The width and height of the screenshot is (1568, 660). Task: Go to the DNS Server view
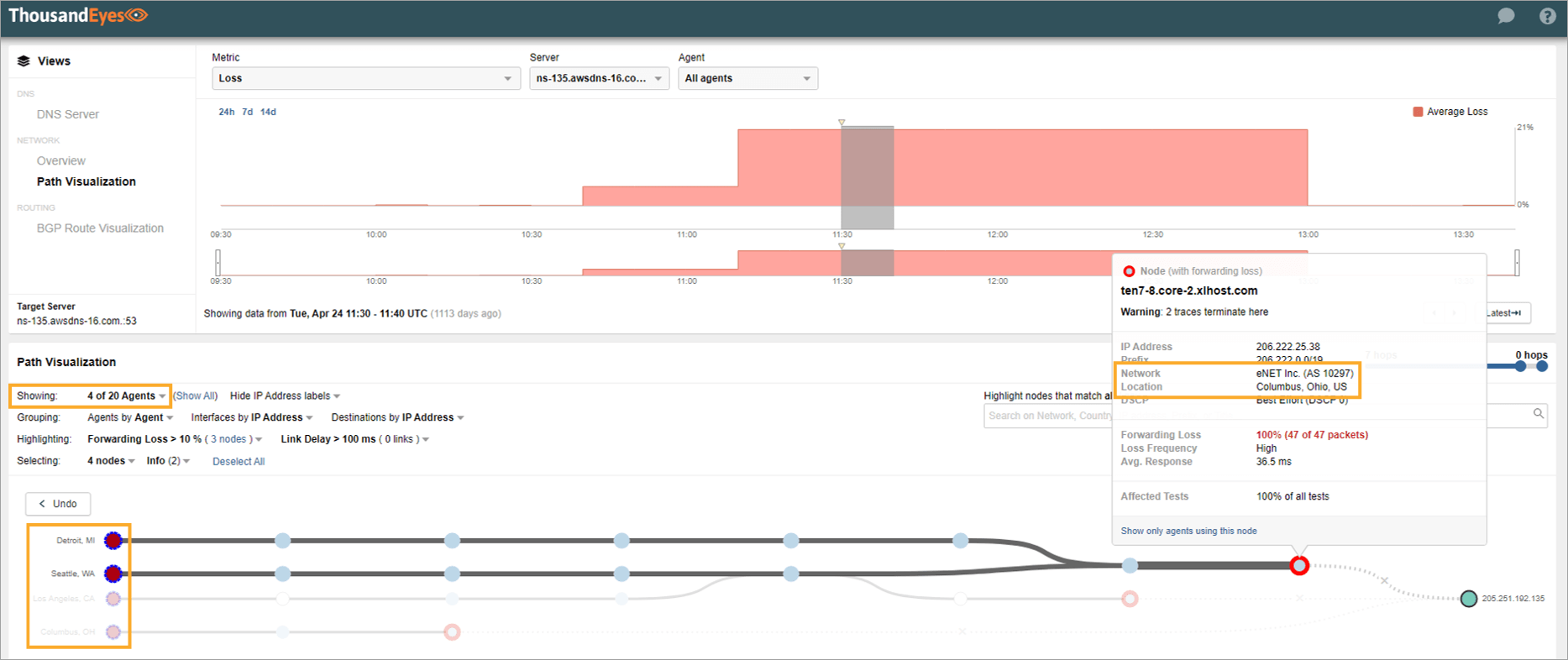point(68,114)
